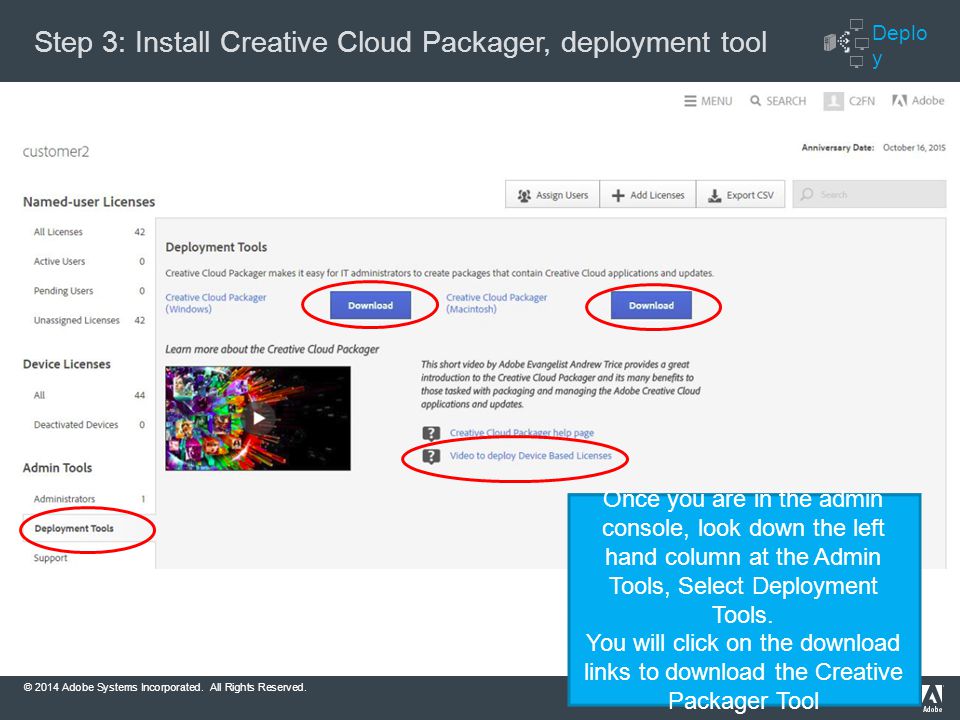The width and height of the screenshot is (960, 720).
Task: Click the customer2 account name
Action: coord(56,151)
